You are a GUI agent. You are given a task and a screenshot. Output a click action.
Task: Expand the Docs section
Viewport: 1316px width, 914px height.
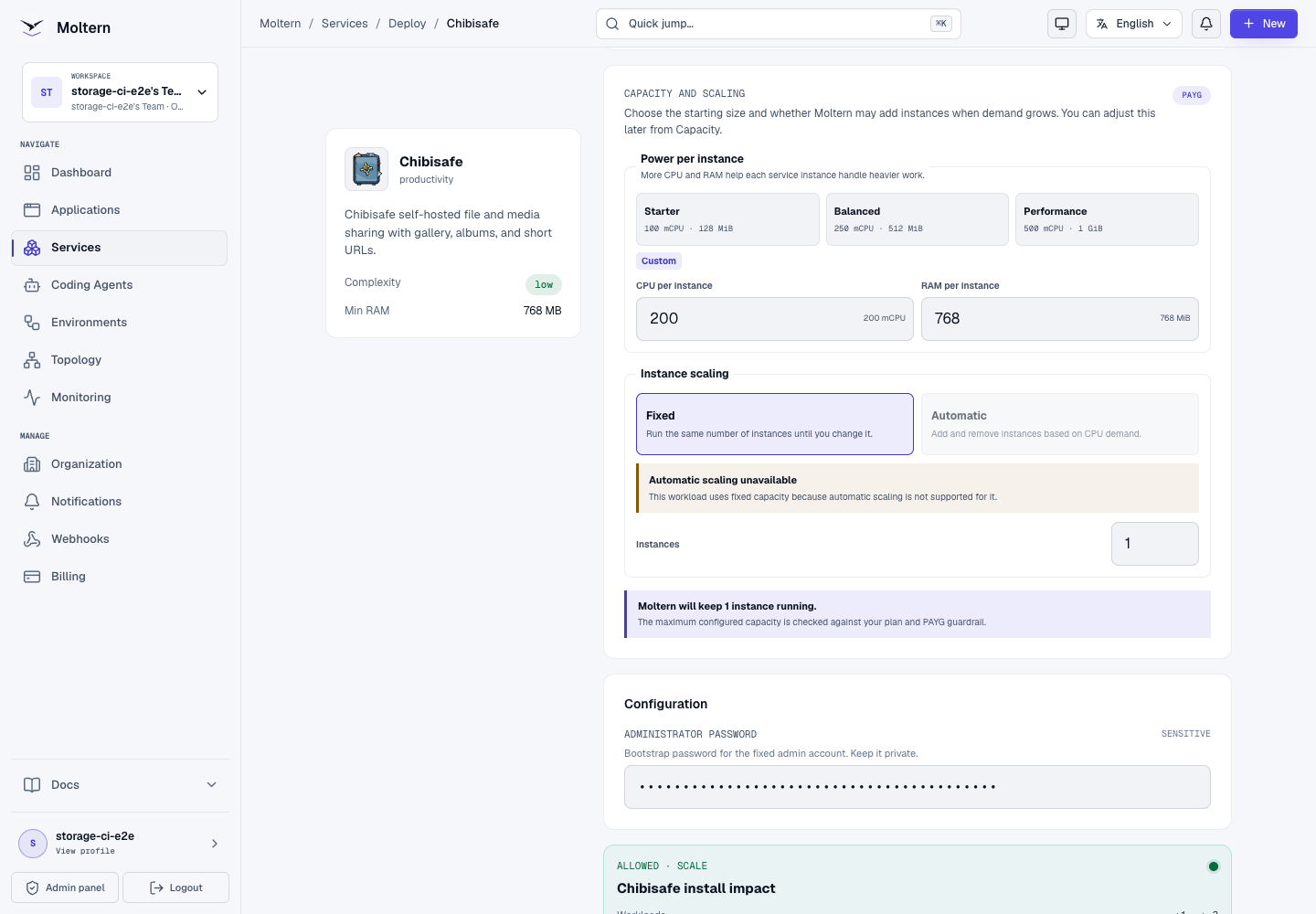tap(120, 785)
